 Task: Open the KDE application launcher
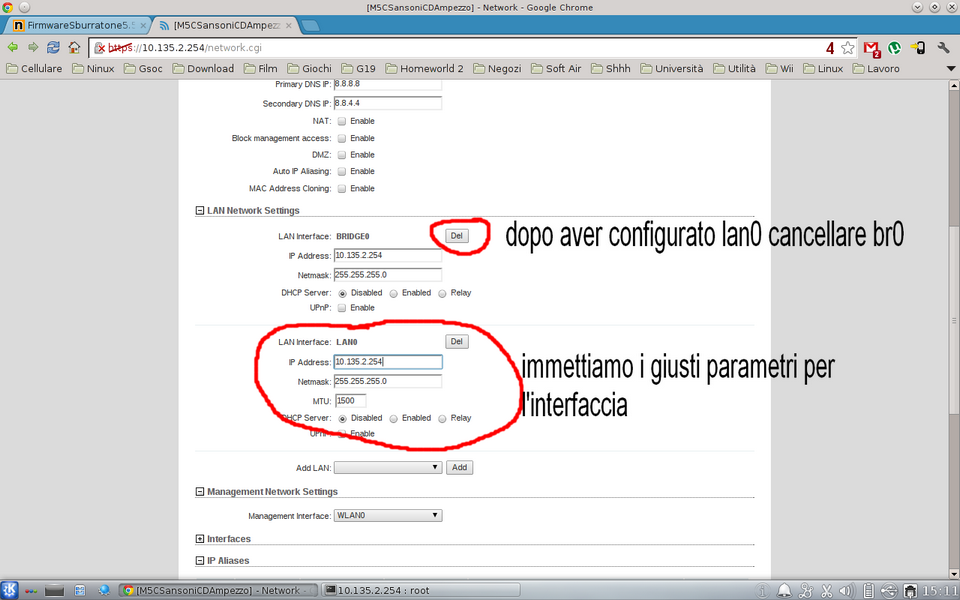(x=10, y=590)
